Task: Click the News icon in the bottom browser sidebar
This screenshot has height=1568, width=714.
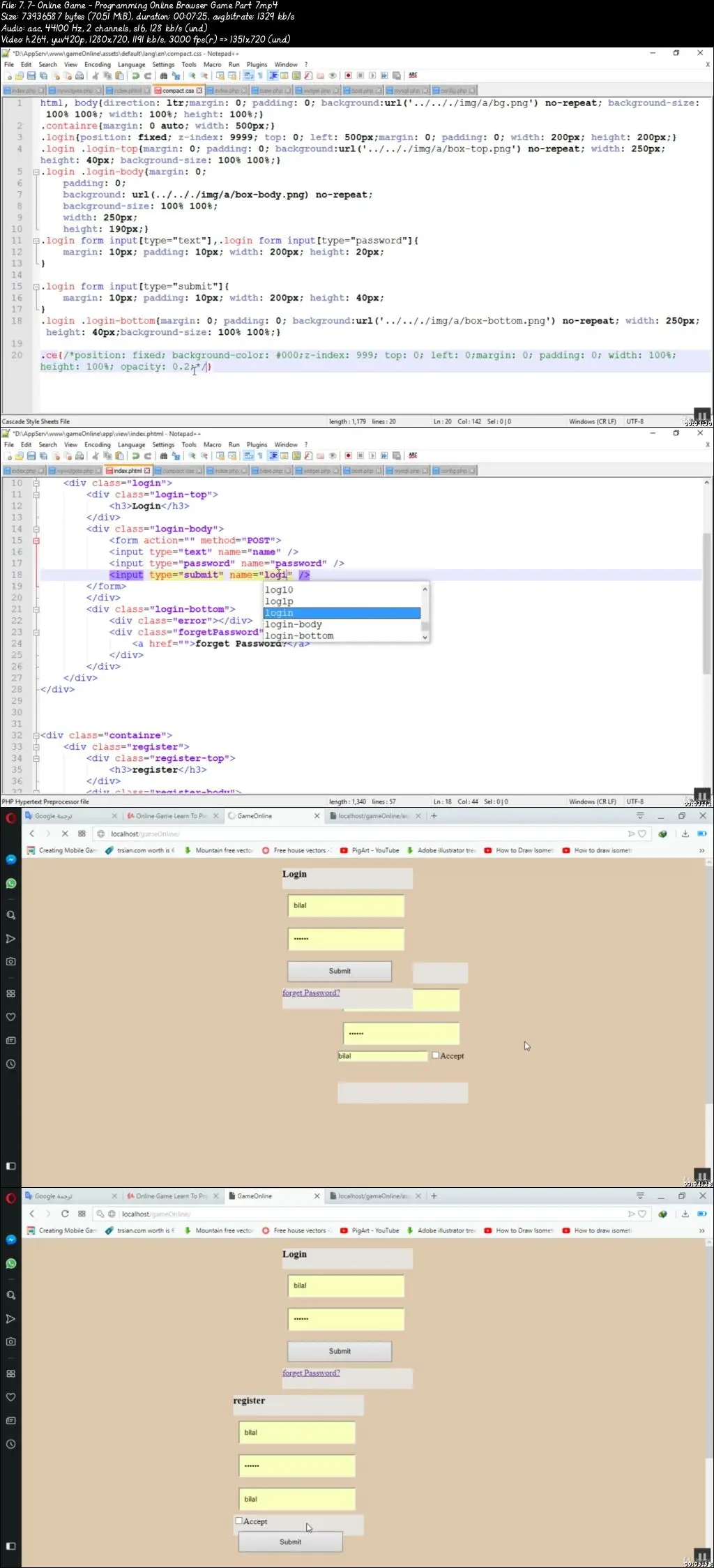Action: tap(10, 1420)
